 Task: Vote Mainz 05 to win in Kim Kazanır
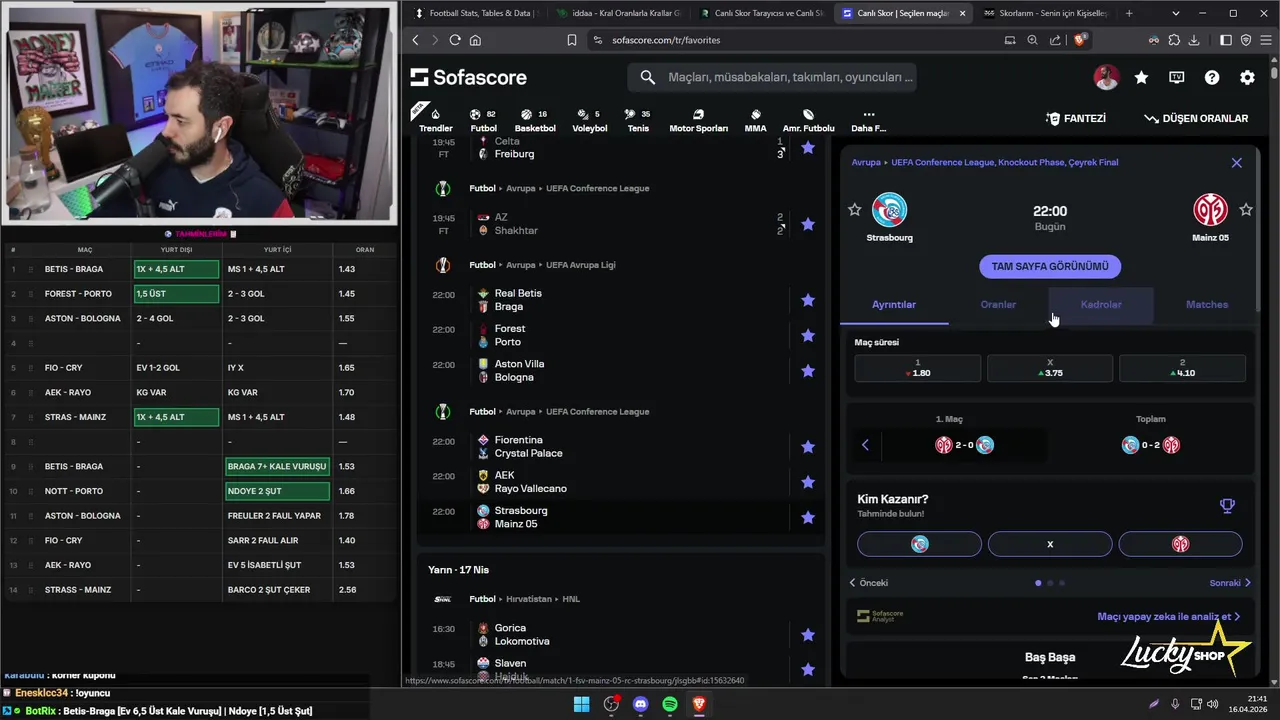(1180, 544)
